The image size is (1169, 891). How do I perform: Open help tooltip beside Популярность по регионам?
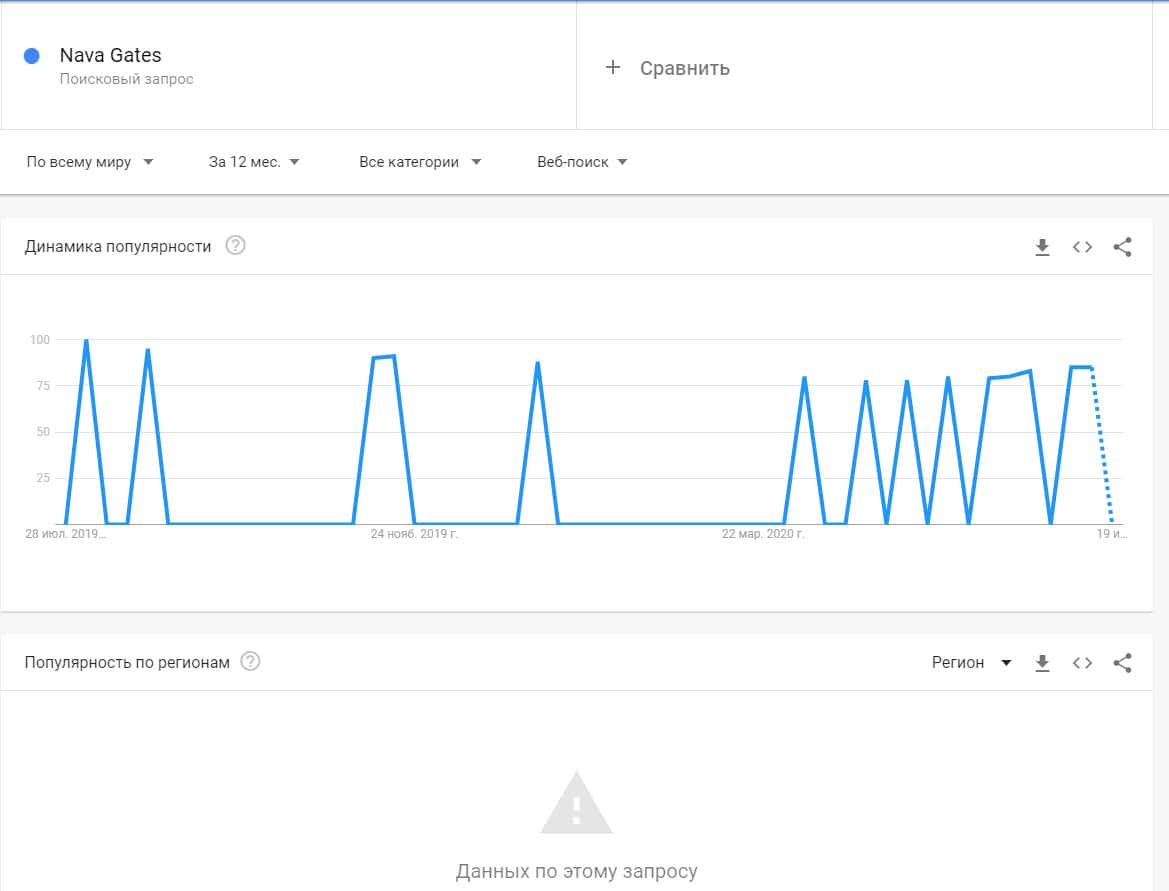click(x=250, y=662)
